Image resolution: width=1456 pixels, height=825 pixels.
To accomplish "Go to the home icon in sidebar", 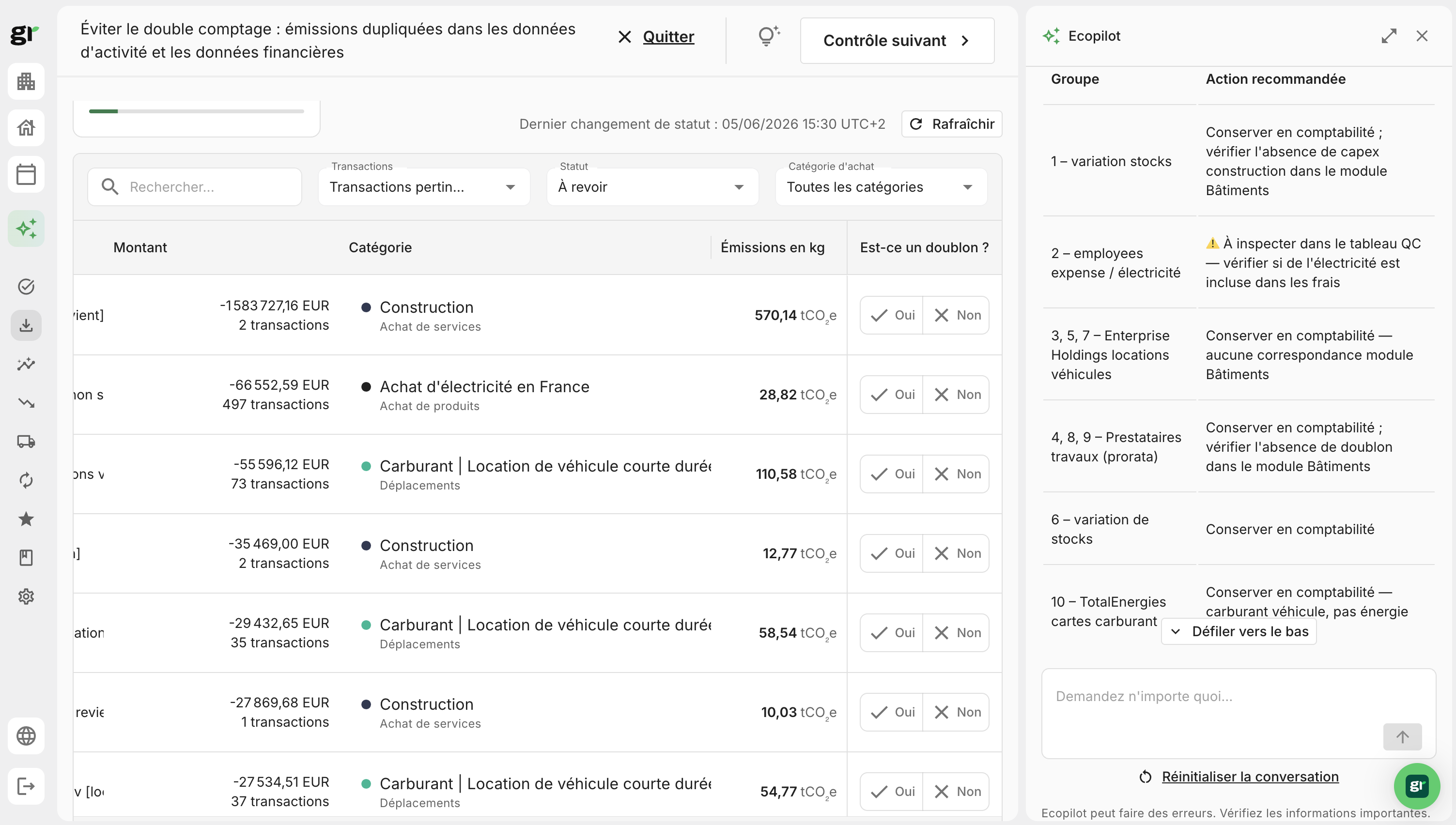I will (x=26, y=128).
